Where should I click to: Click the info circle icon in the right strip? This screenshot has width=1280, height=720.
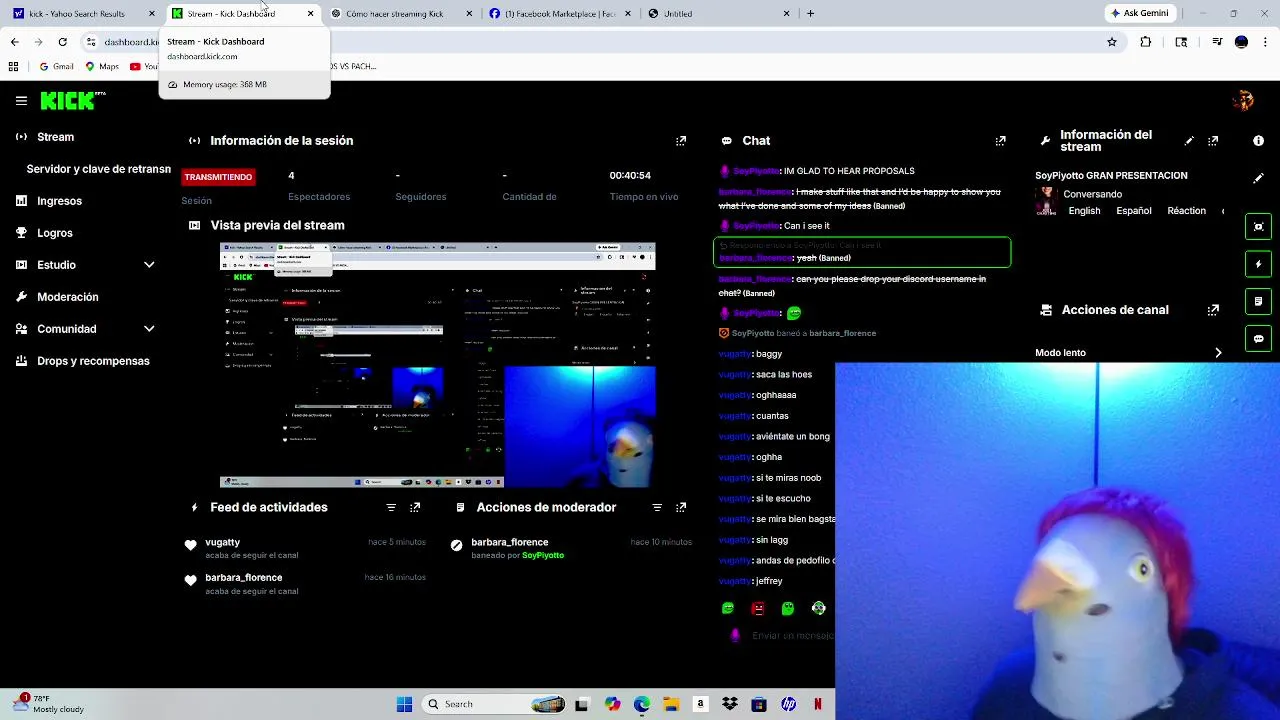(x=1258, y=141)
